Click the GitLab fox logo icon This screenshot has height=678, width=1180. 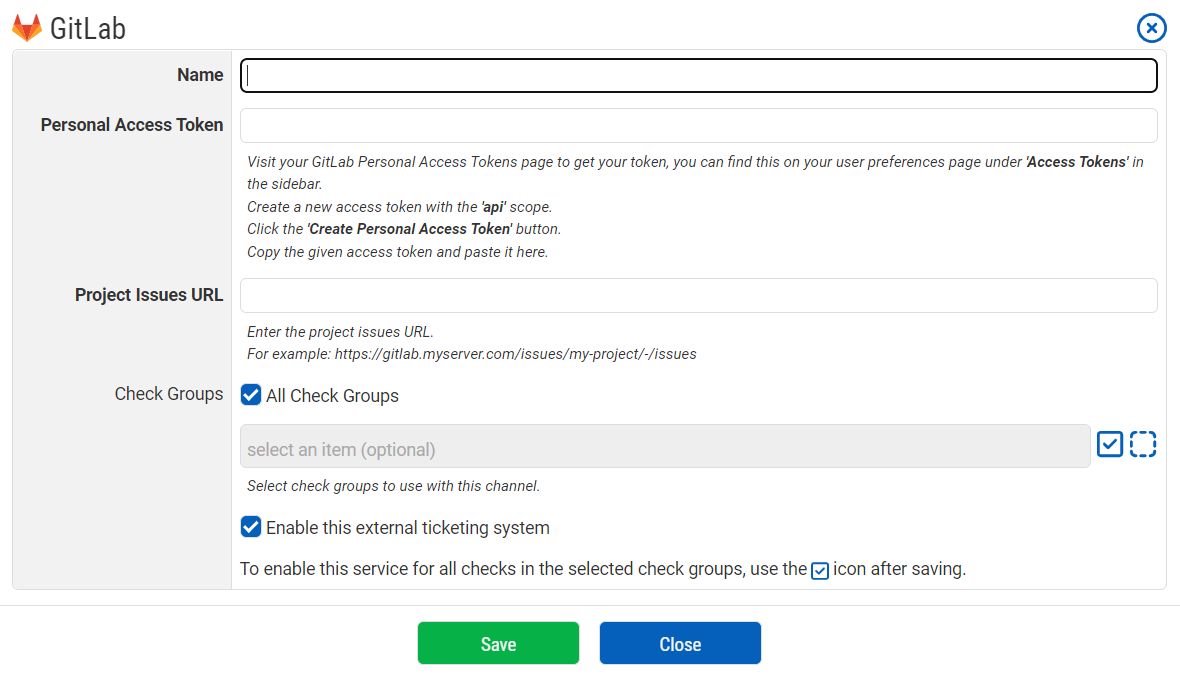27,28
